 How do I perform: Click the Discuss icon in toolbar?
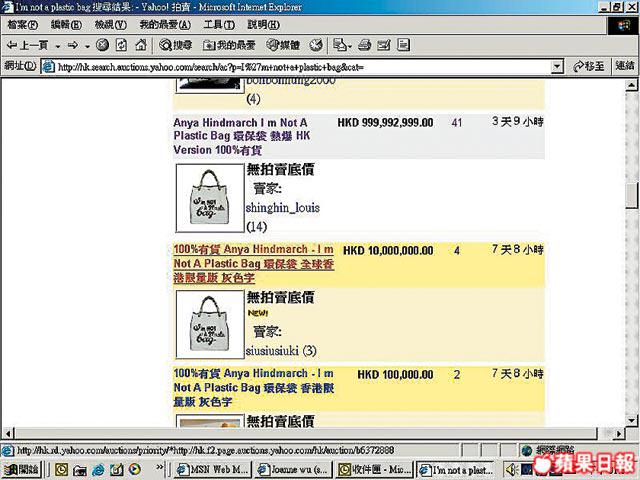pyautogui.click(x=403, y=45)
